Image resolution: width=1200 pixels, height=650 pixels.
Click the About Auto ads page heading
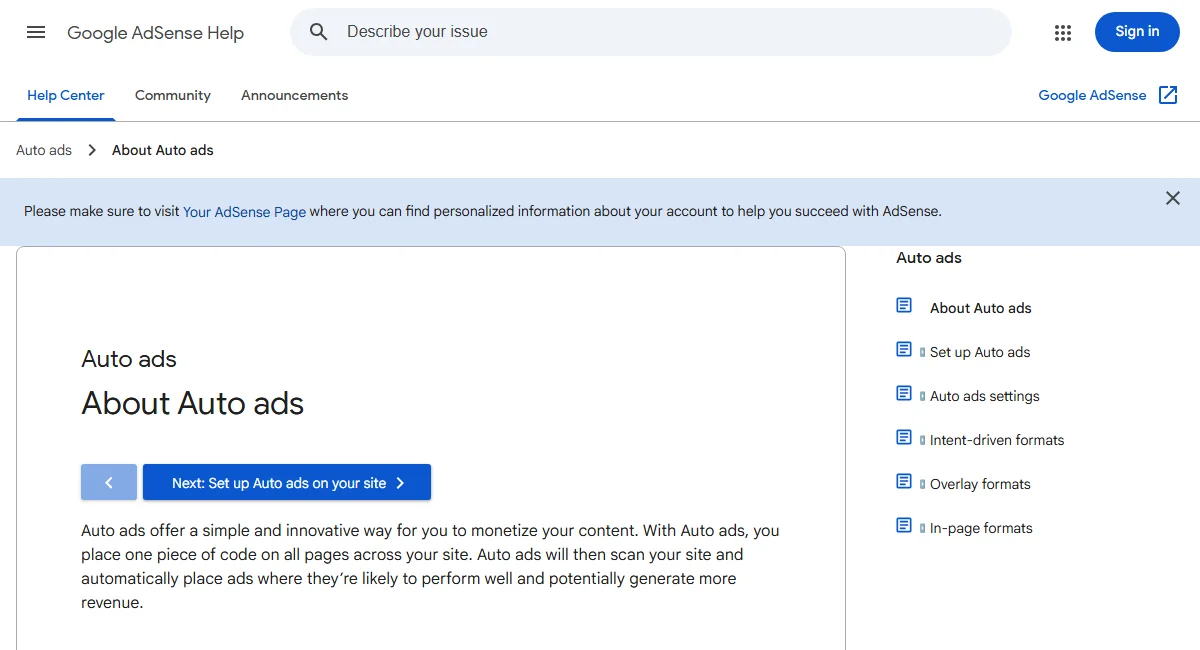point(192,403)
